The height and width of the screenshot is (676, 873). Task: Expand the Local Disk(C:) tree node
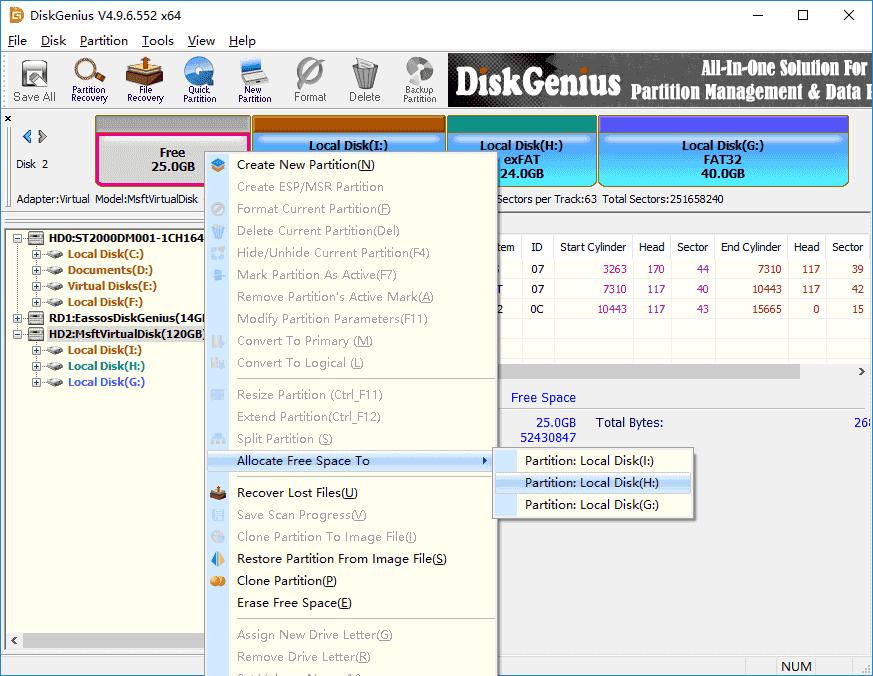coord(36,254)
